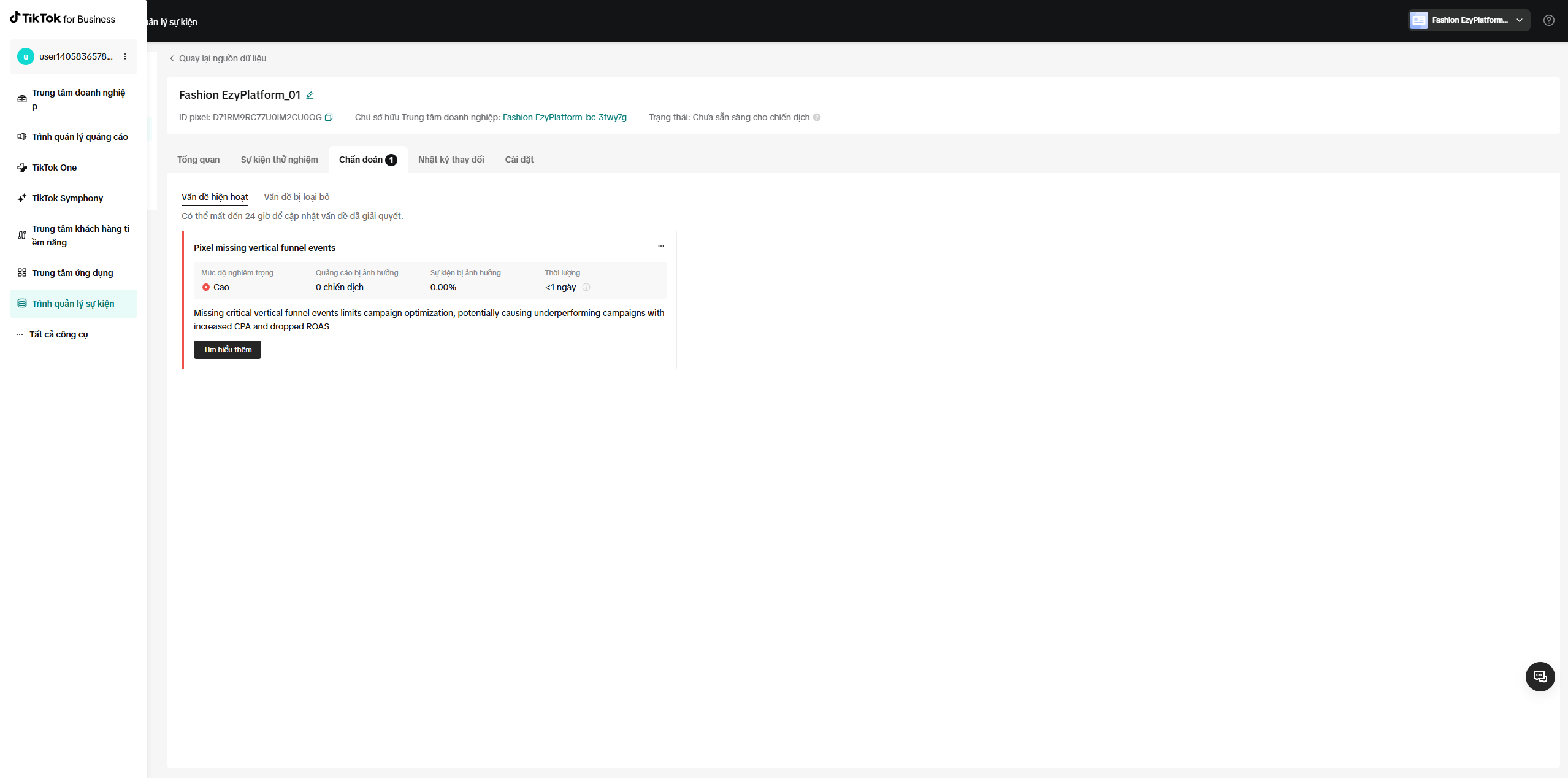Click the info icon beside '<1 ngày'

pyautogui.click(x=586, y=287)
